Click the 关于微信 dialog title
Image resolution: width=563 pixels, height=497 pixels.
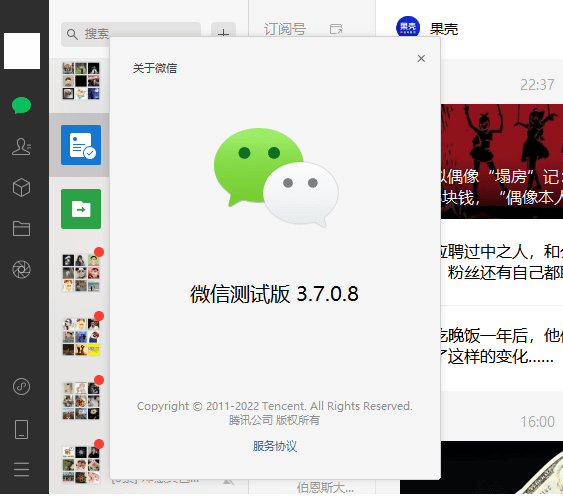pos(155,68)
